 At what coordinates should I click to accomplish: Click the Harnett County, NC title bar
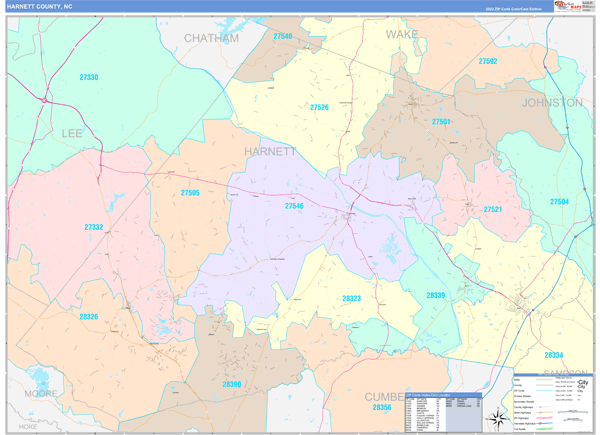click(279, 7)
